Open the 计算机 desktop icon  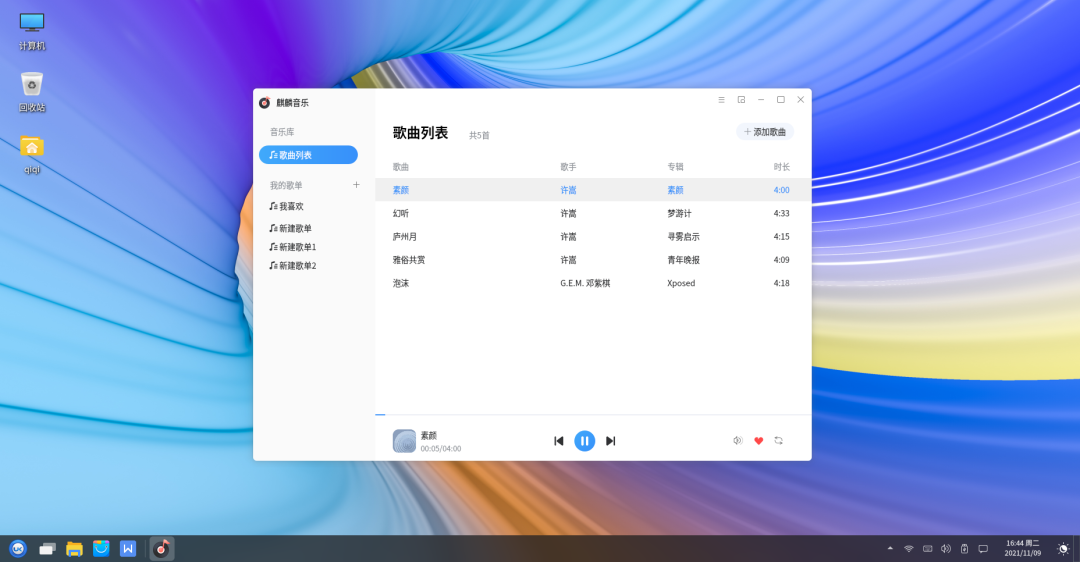coord(32,31)
